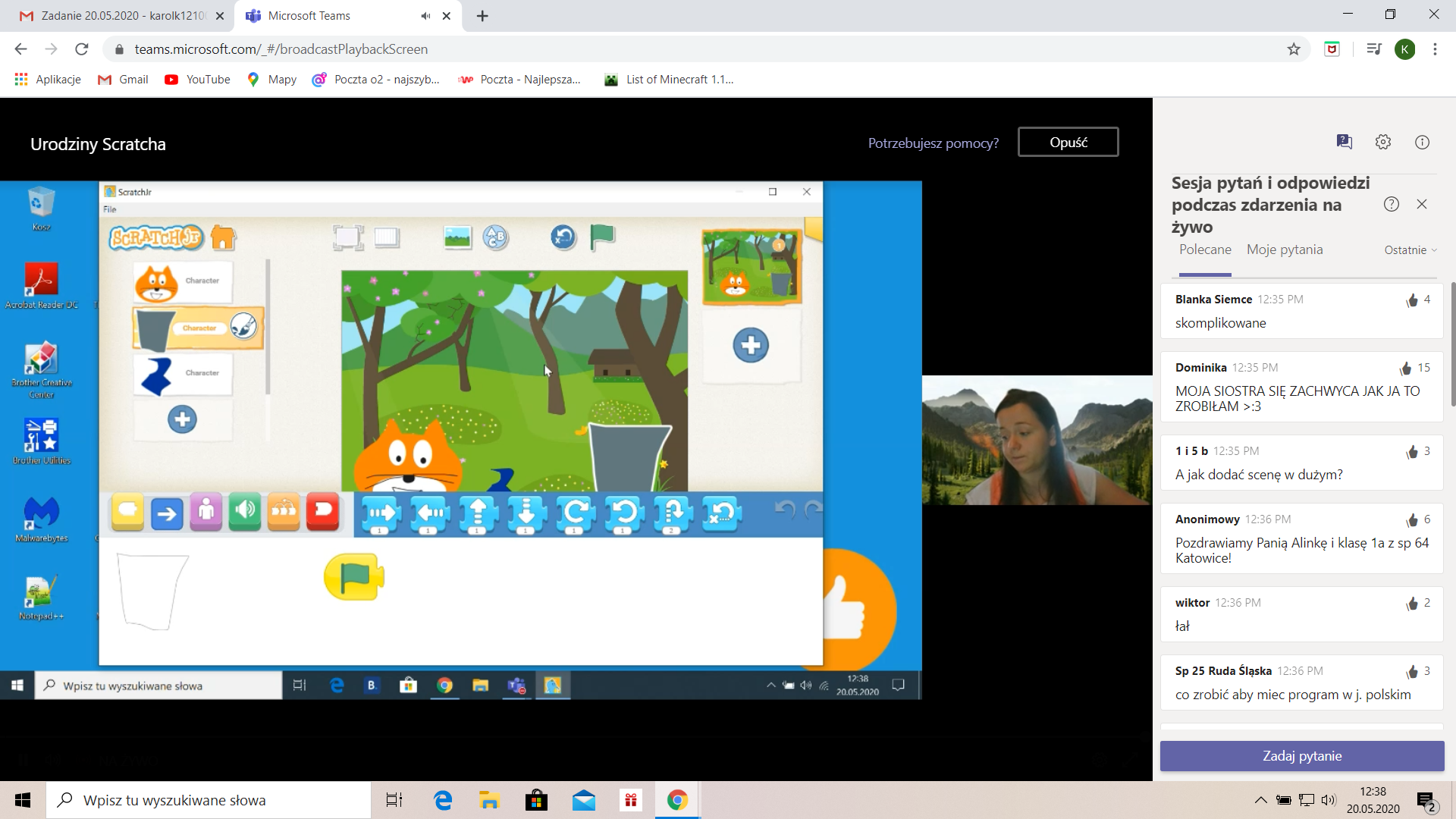This screenshot has width=1456, height=819.
Task: Click the ScratchJr add text icon
Action: [x=496, y=238]
